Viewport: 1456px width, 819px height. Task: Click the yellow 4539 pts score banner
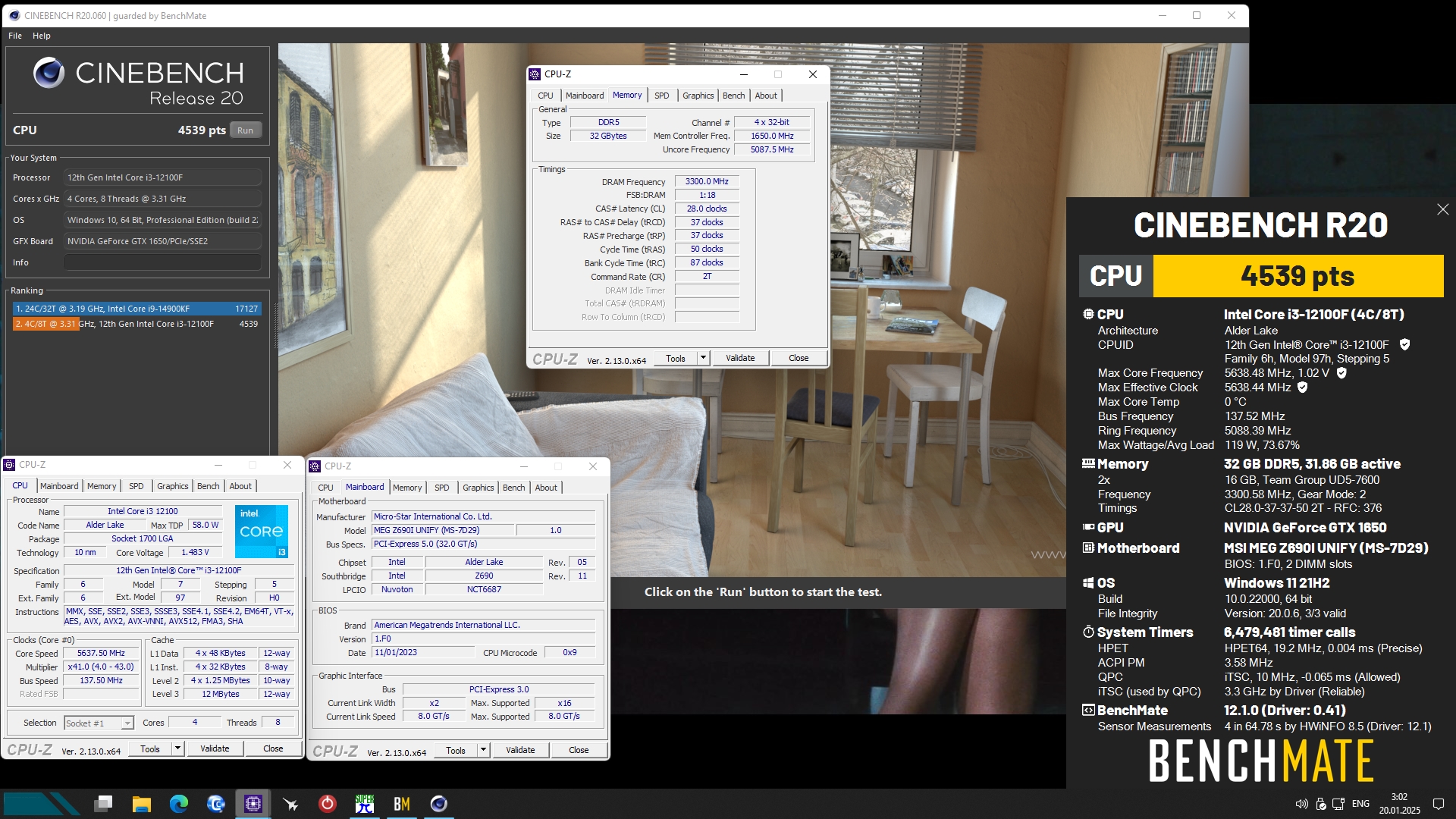pos(1298,276)
